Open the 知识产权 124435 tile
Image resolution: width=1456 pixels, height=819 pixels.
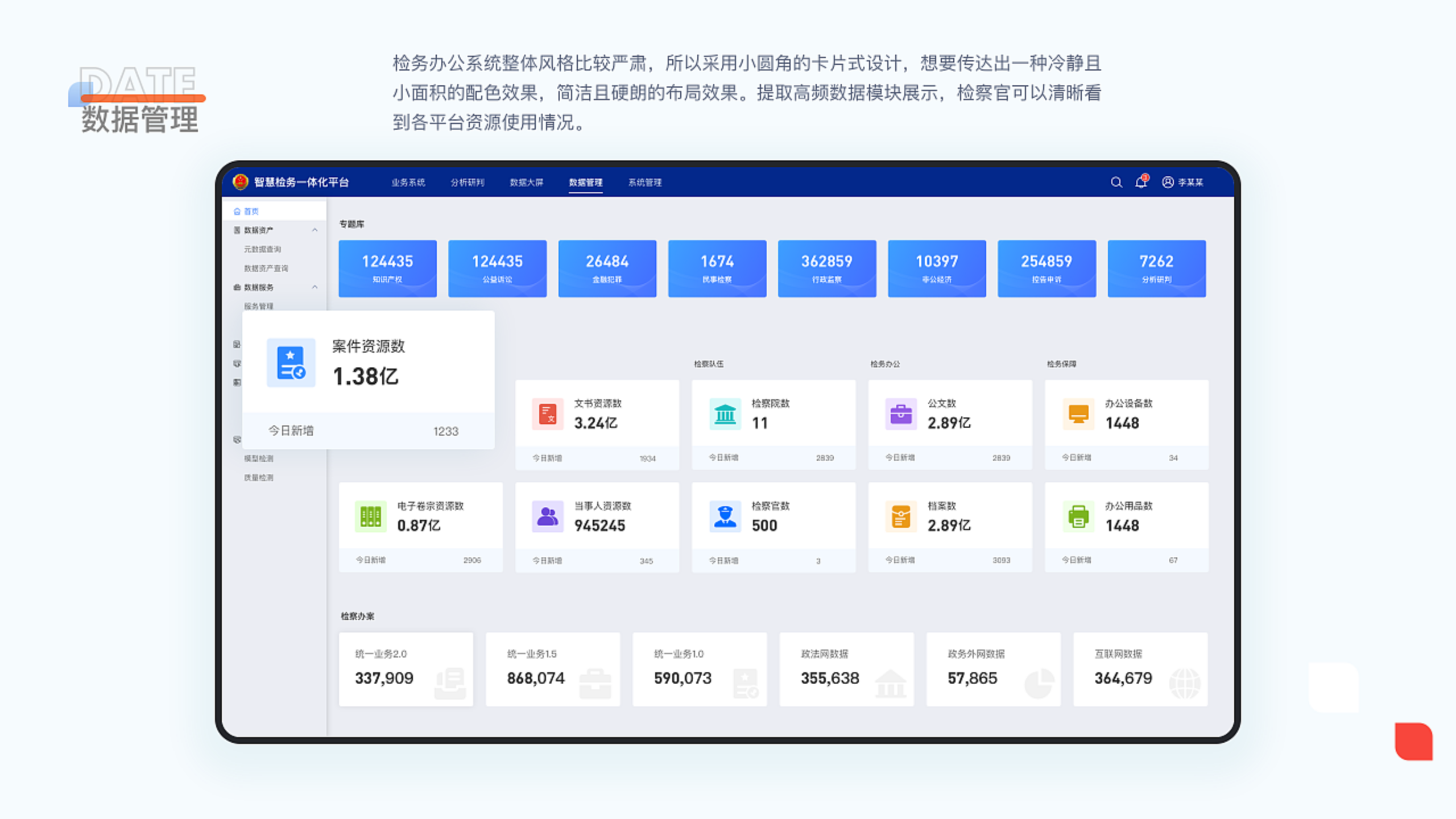point(388,268)
